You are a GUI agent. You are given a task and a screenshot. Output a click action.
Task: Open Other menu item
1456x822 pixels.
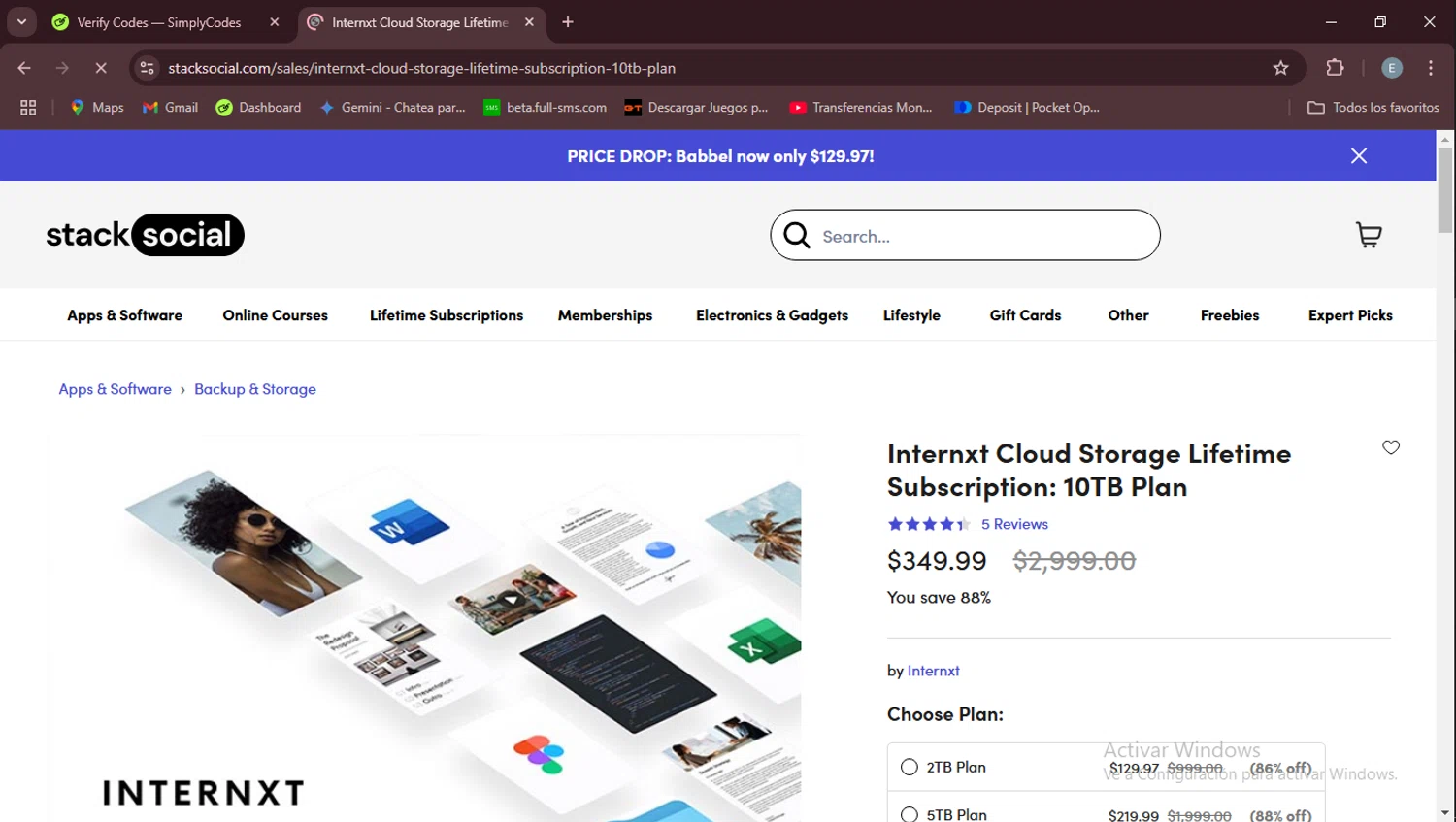click(x=1128, y=315)
